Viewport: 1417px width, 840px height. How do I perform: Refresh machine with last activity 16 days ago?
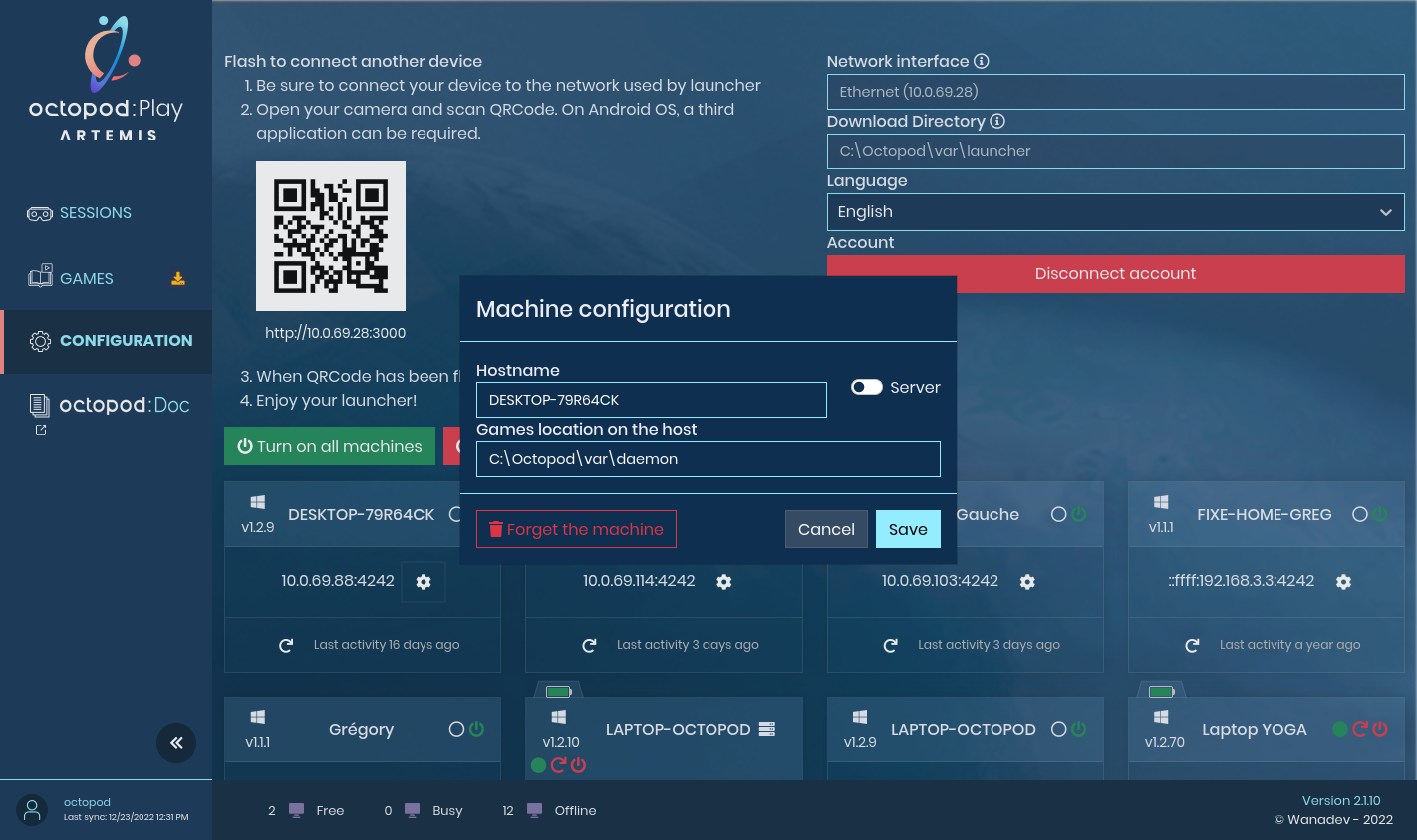pos(286,646)
